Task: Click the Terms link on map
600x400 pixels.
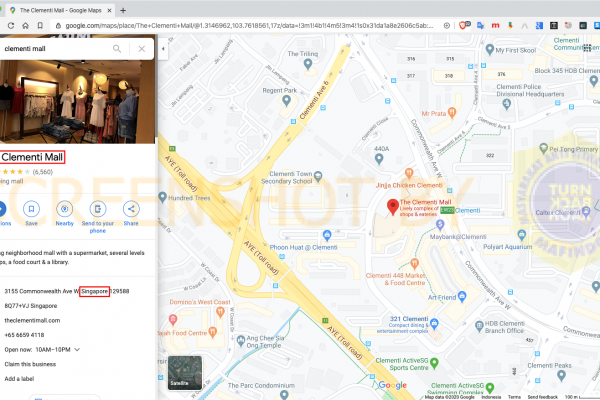Action: 514,397
